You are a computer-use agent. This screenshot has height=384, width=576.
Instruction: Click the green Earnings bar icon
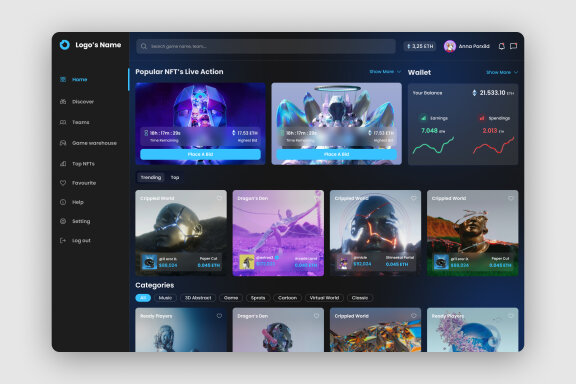pos(424,118)
